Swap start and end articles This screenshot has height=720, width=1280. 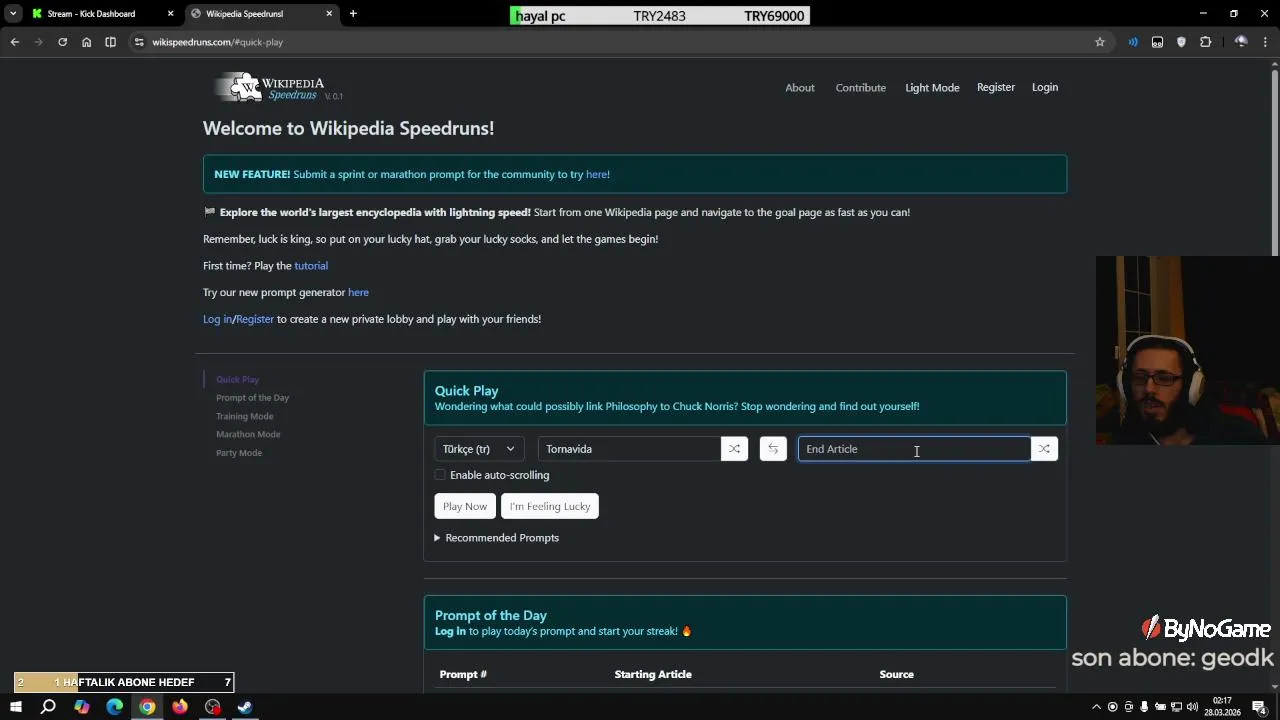773,449
